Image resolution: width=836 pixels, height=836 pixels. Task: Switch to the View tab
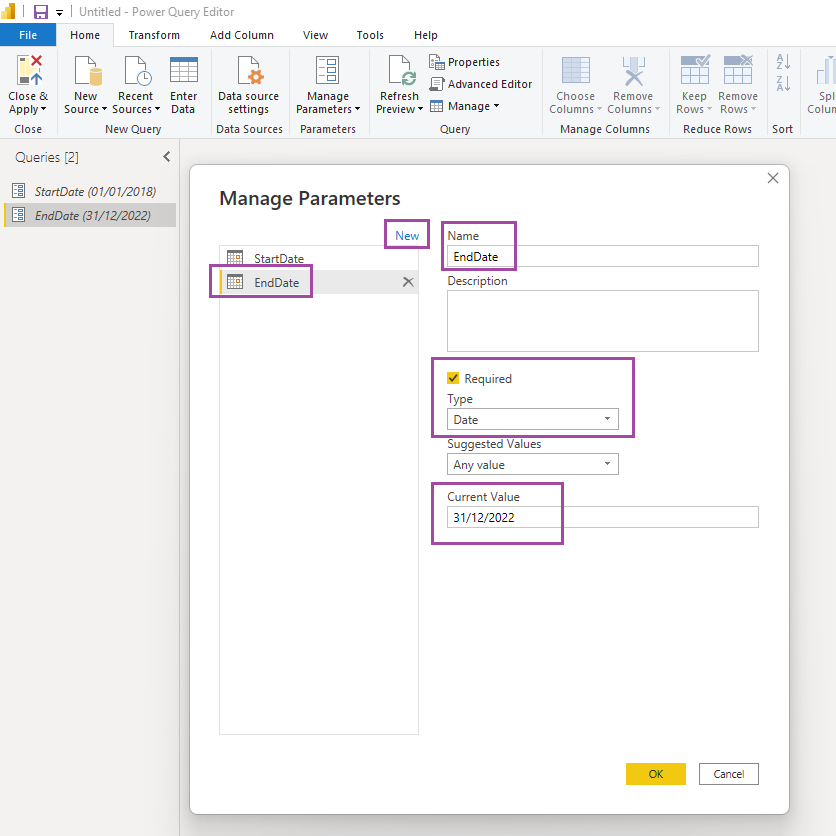[315, 35]
